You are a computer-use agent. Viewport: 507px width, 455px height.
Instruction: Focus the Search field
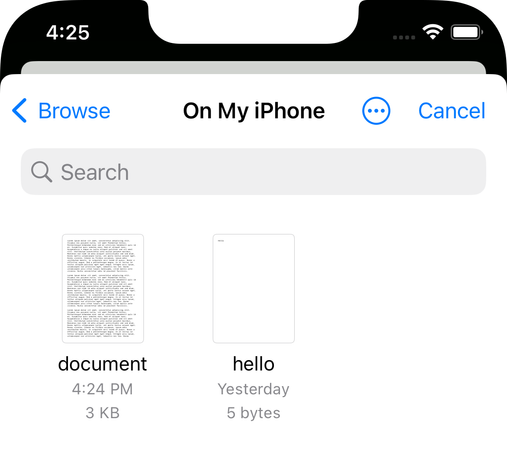(253, 172)
